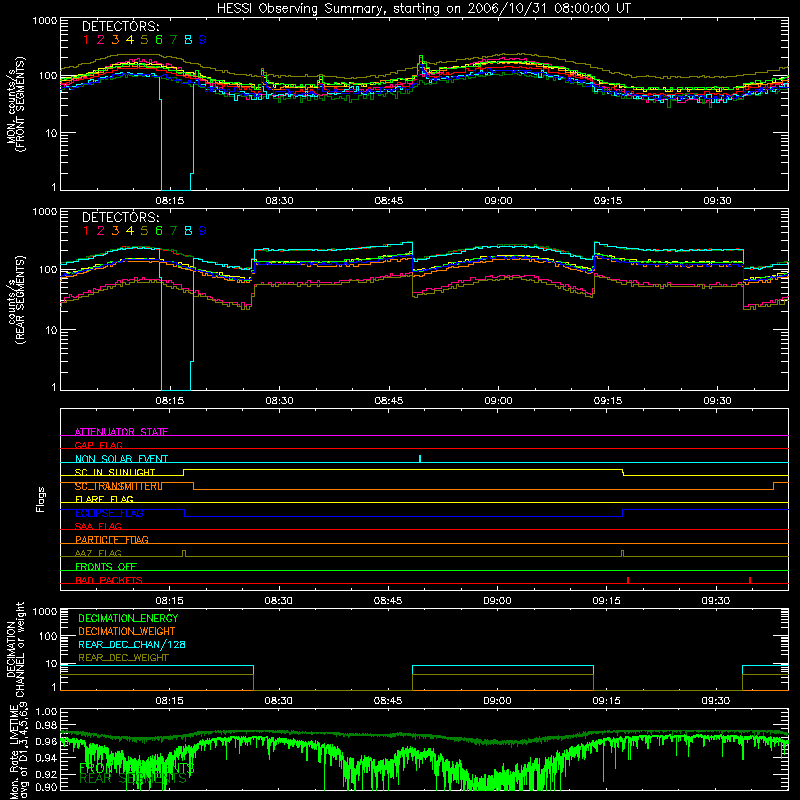Image resolution: width=800 pixels, height=800 pixels.
Task: Select yellow detector 4 in front segments legend
Action: (x=130, y=40)
